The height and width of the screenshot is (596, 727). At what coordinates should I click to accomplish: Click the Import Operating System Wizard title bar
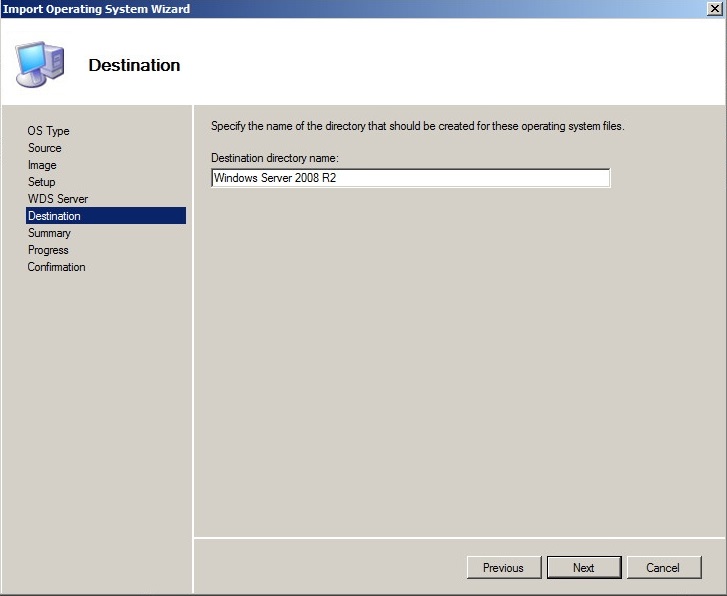pyautogui.click(x=300, y=9)
